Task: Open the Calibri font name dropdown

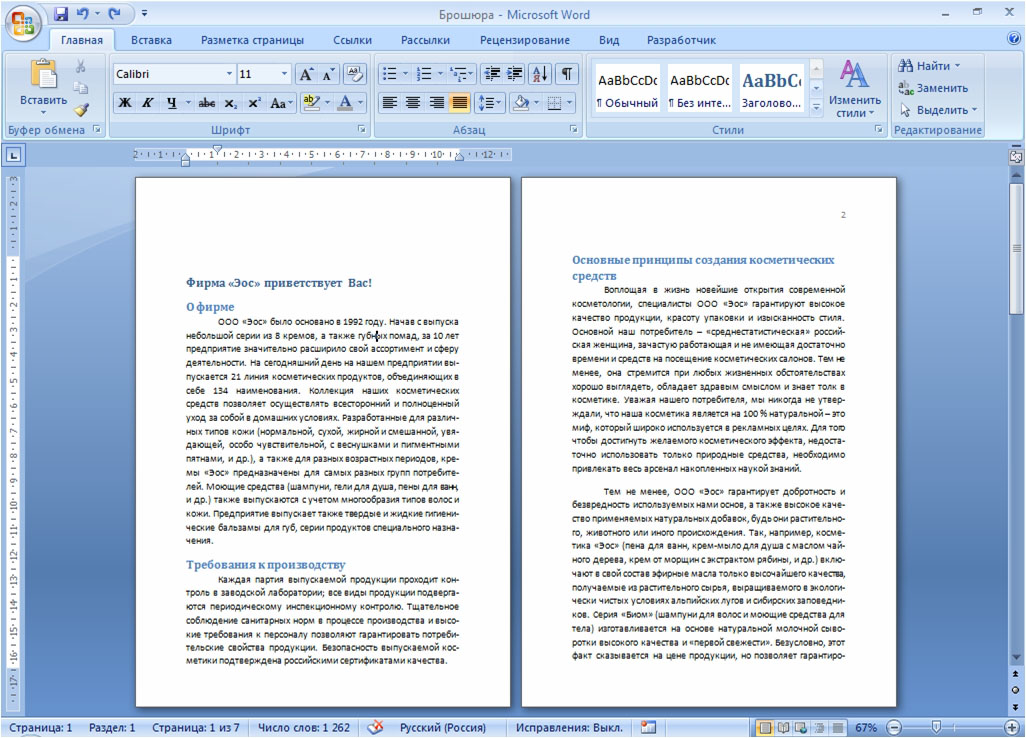Action: click(x=228, y=74)
